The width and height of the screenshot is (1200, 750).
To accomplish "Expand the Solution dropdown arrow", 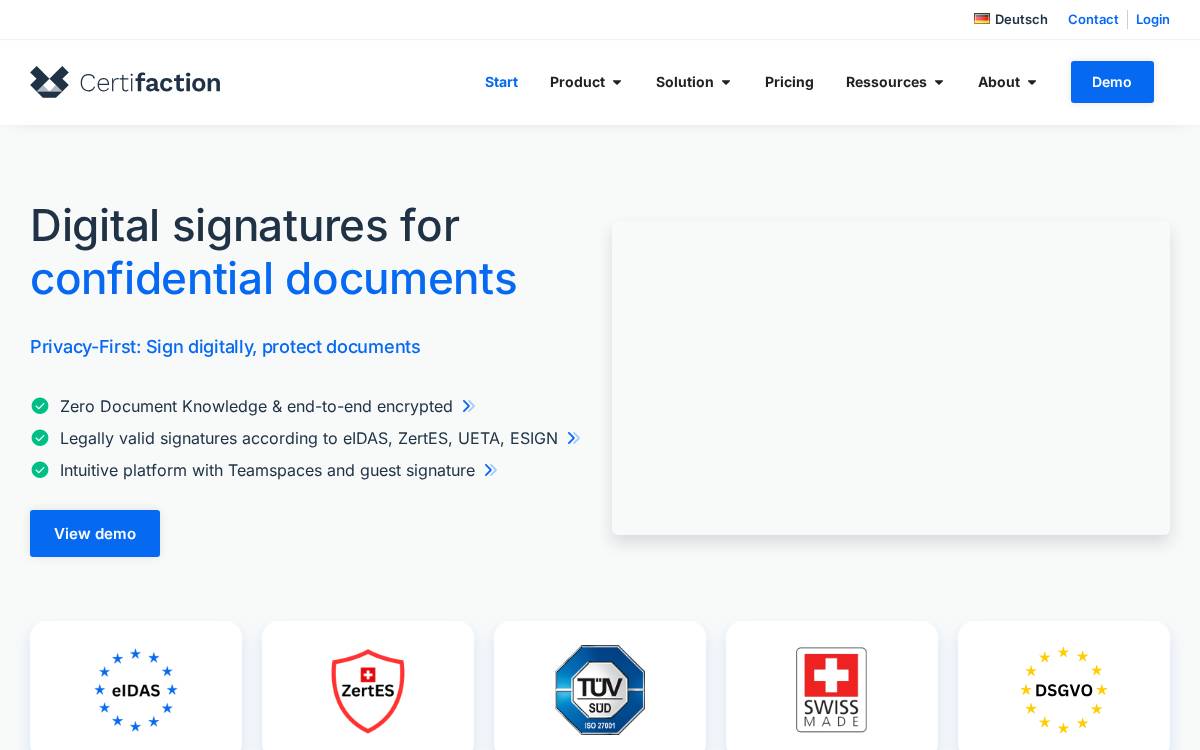I will pyautogui.click(x=726, y=82).
